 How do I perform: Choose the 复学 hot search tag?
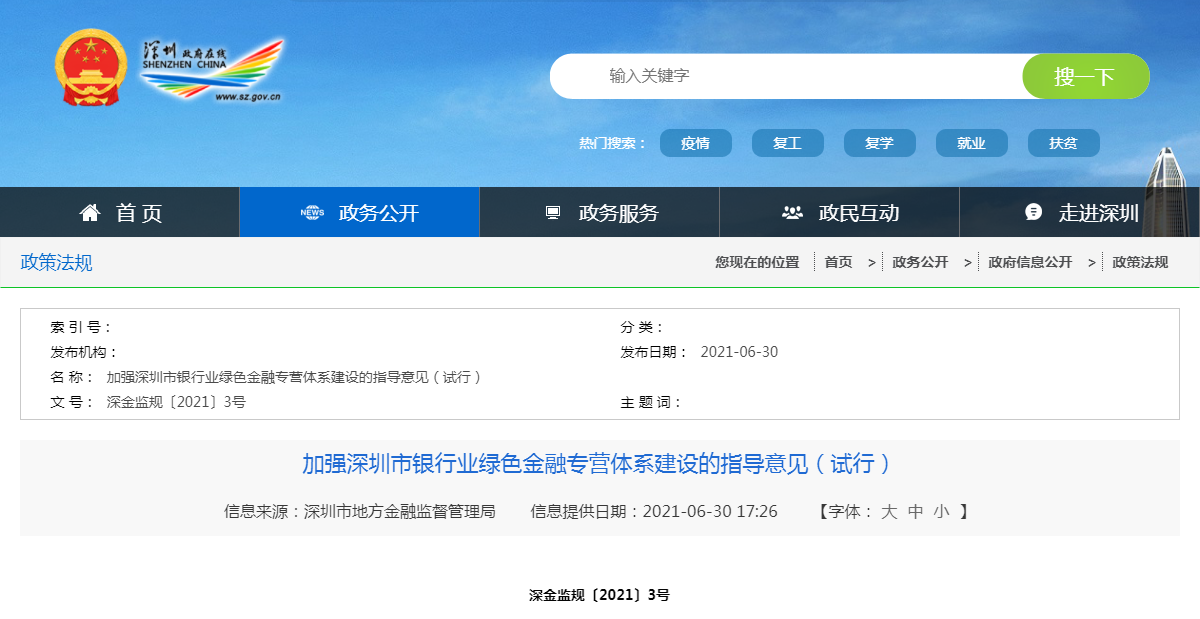(879, 143)
